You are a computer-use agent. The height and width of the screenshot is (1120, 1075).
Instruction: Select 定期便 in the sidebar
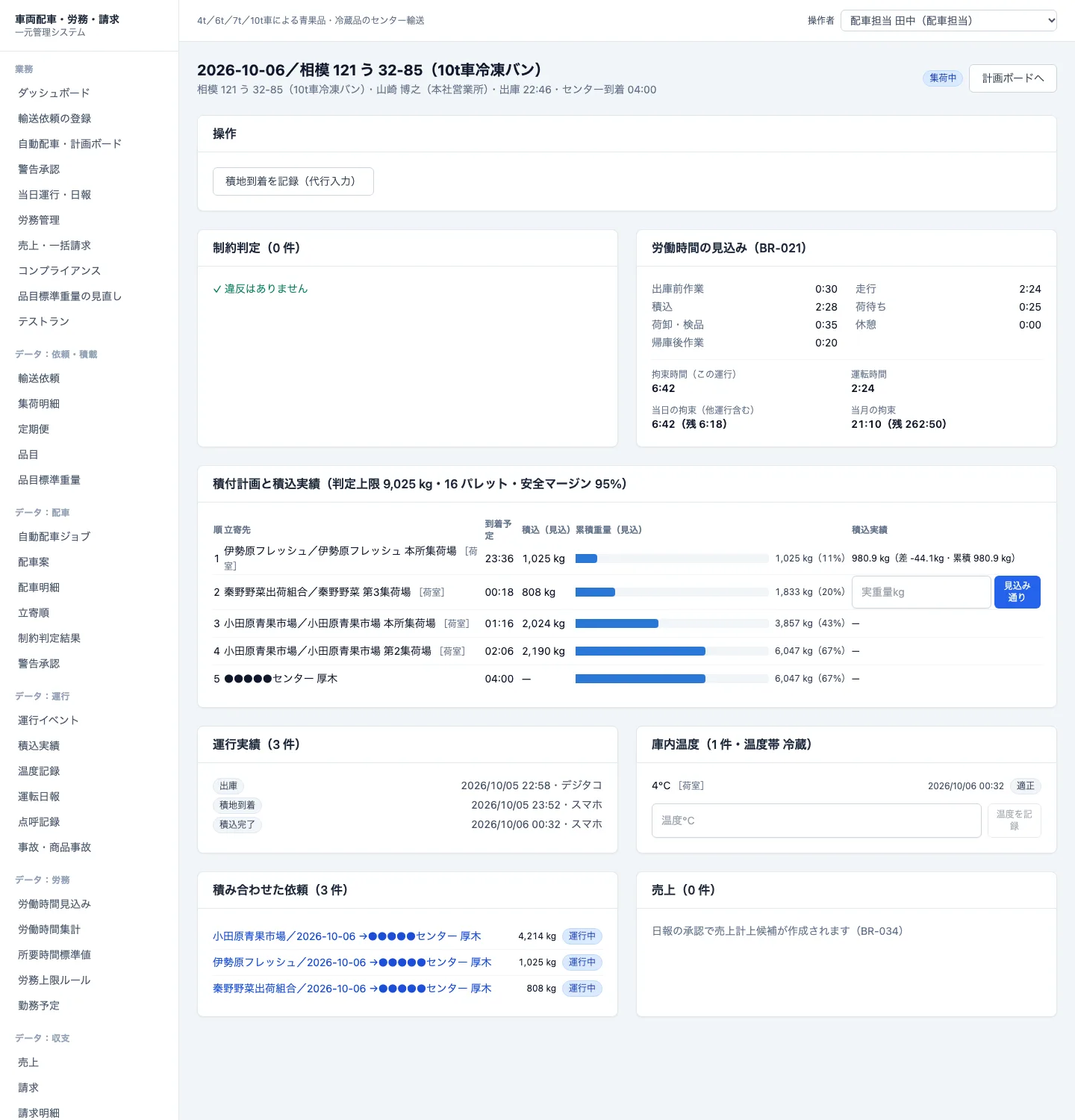(x=34, y=429)
